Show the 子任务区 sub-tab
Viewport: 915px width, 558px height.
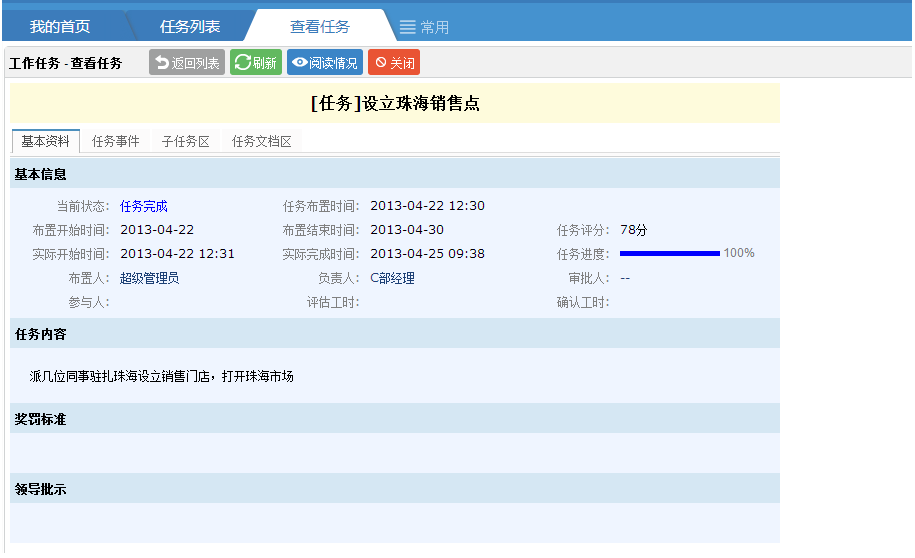tap(186, 142)
